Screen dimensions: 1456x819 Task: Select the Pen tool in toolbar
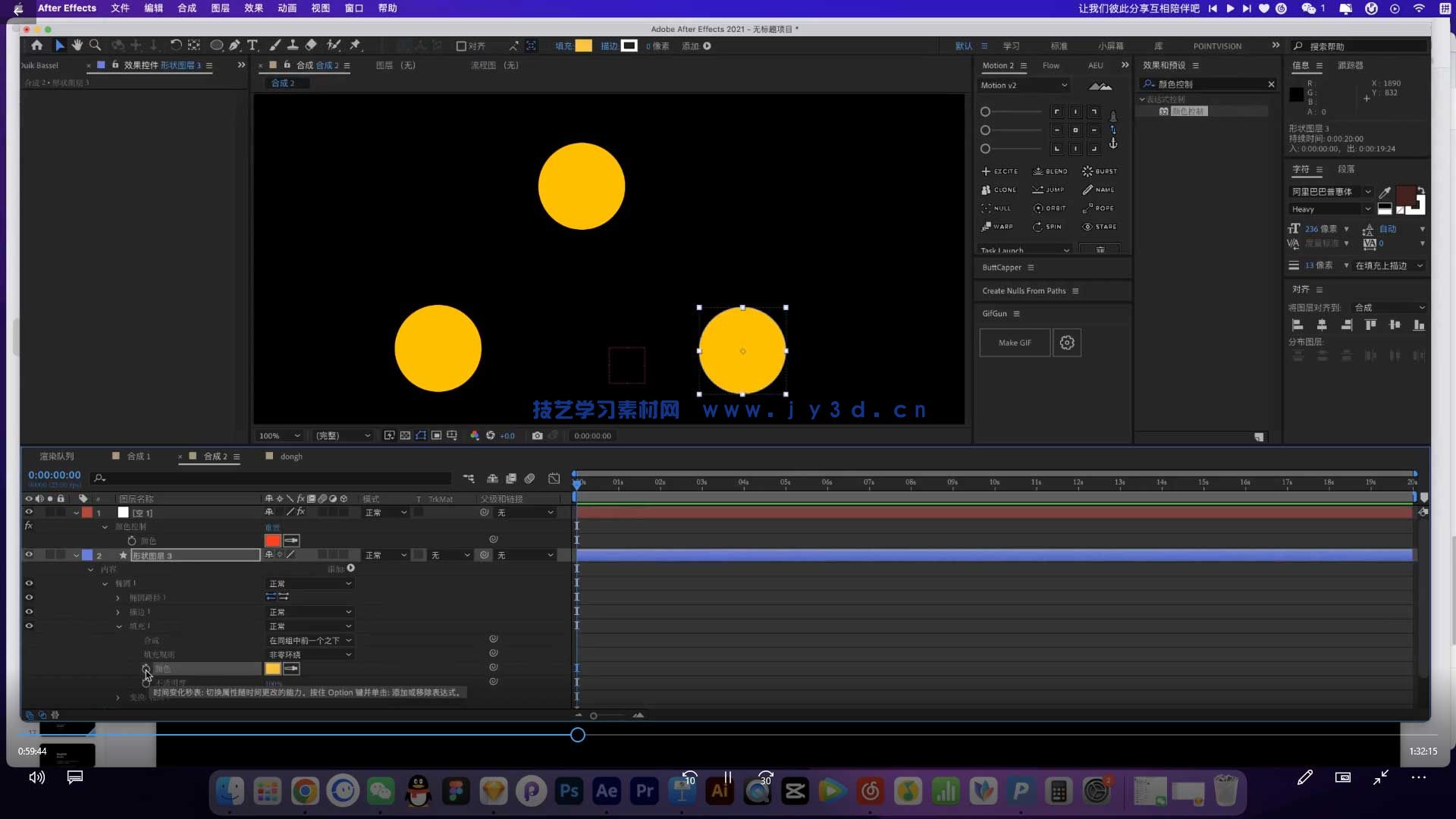(234, 45)
